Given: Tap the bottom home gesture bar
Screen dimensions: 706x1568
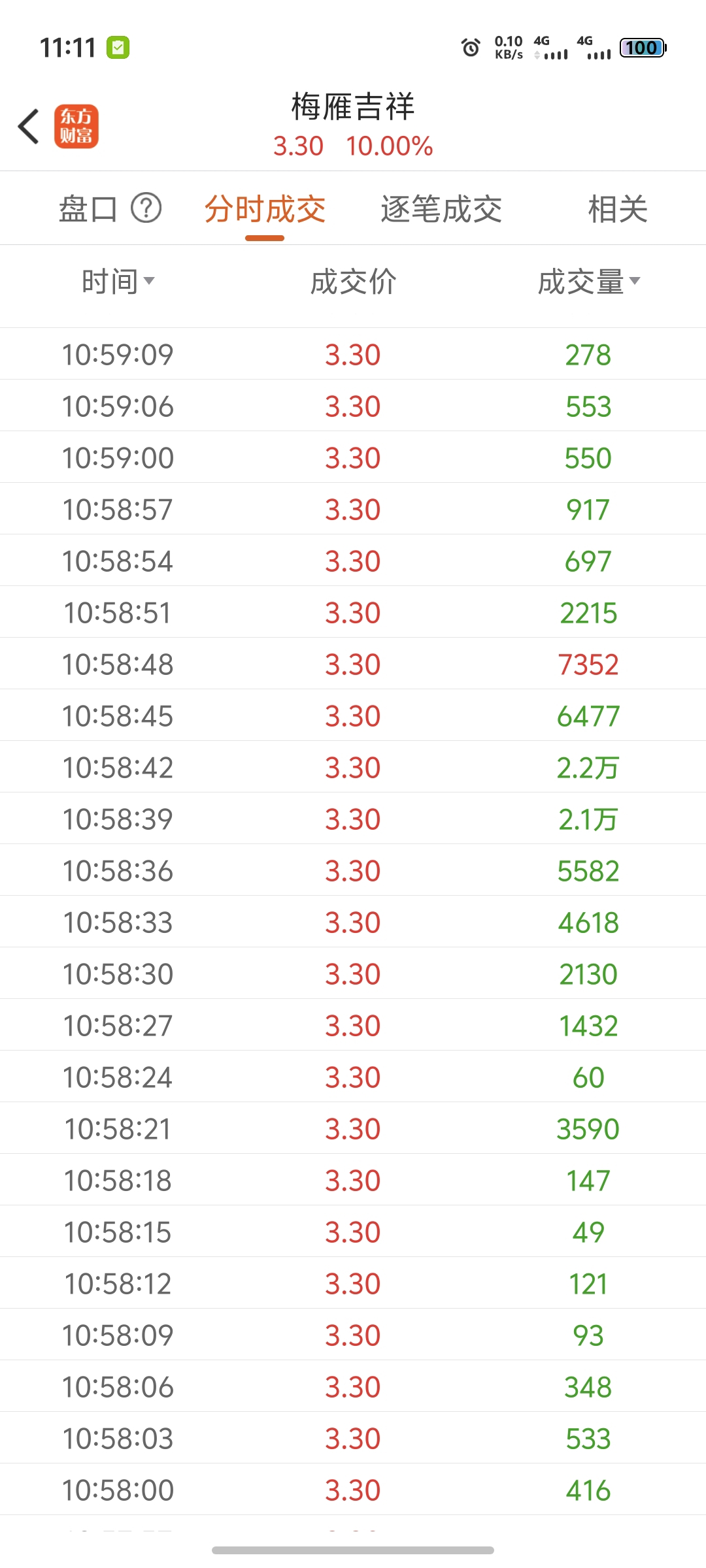Looking at the screenshot, I should tap(353, 1550).
